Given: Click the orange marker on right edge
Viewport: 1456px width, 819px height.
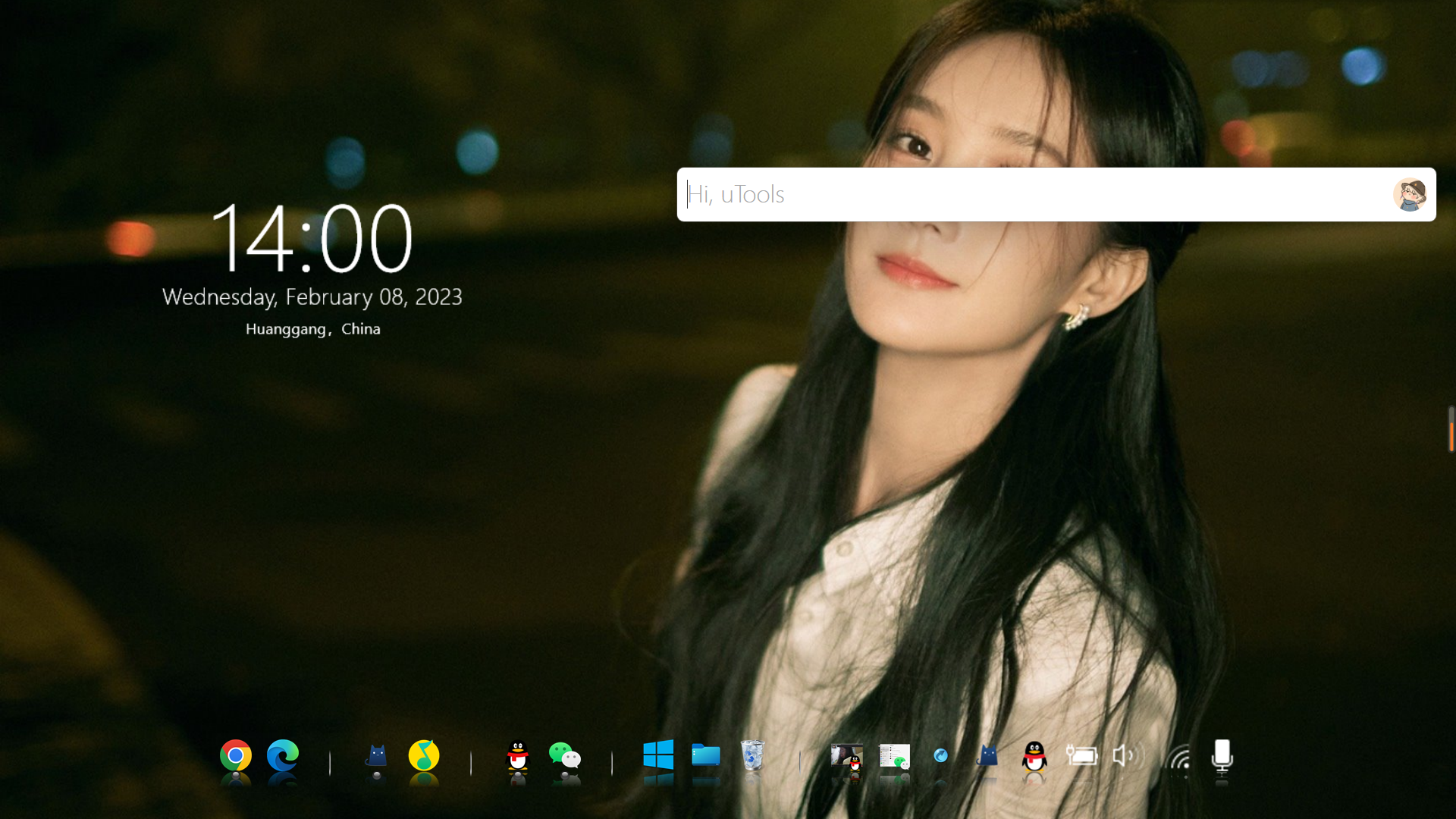Looking at the screenshot, I should [1451, 436].
